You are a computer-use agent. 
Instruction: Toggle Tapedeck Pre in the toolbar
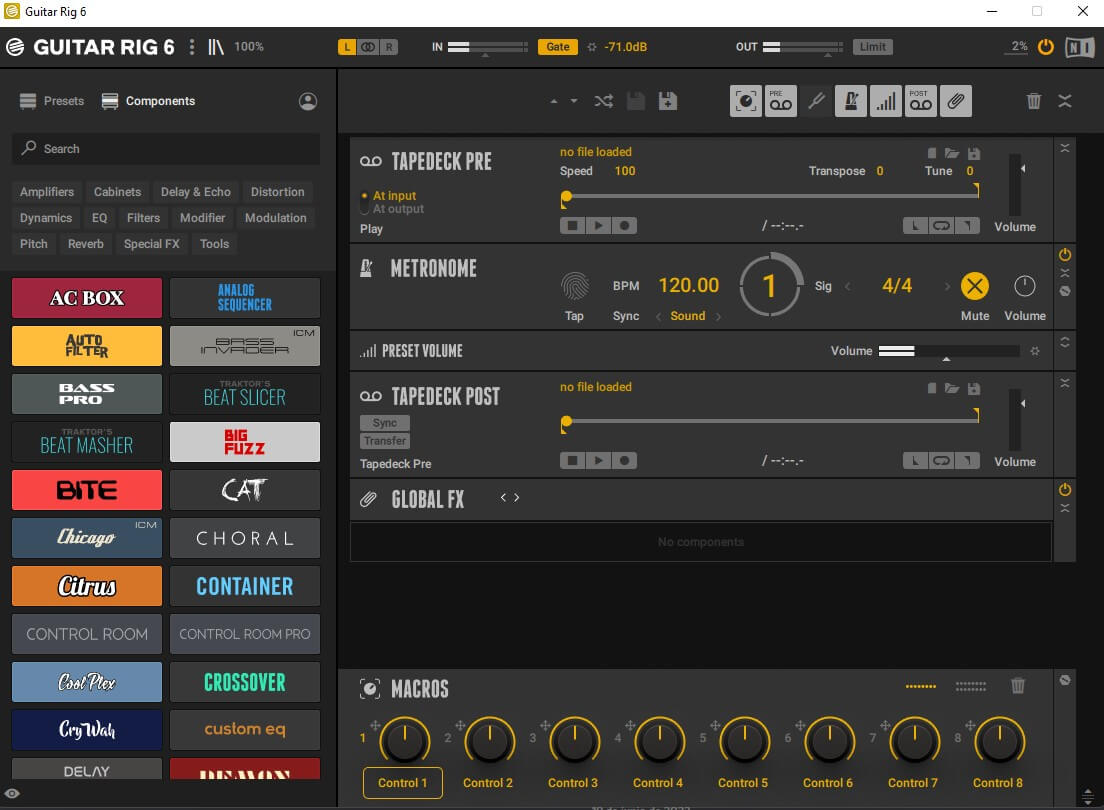(x=781, y=101)
